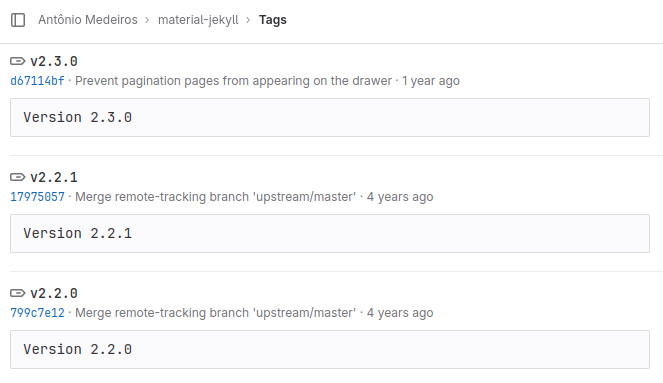The width and height of the screenshot is (663, 383).
Task: Select the Tags breadcrumb item
Action: (x=273, y=20)
